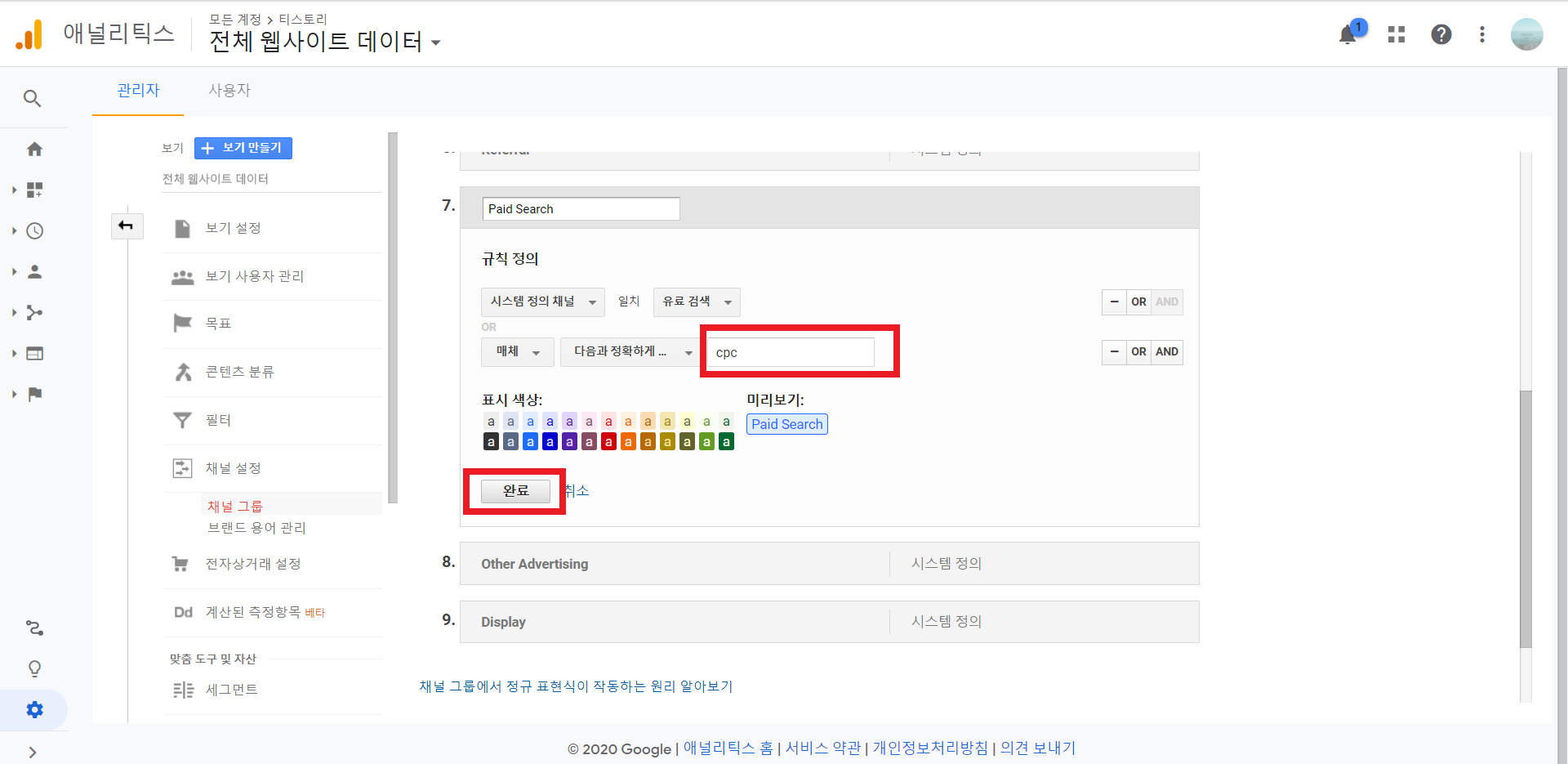Open 전체 웹사이트 데이터 view selector dropdown
Viewport: 1568px width, 764px height.
click(x=325, y=41)
